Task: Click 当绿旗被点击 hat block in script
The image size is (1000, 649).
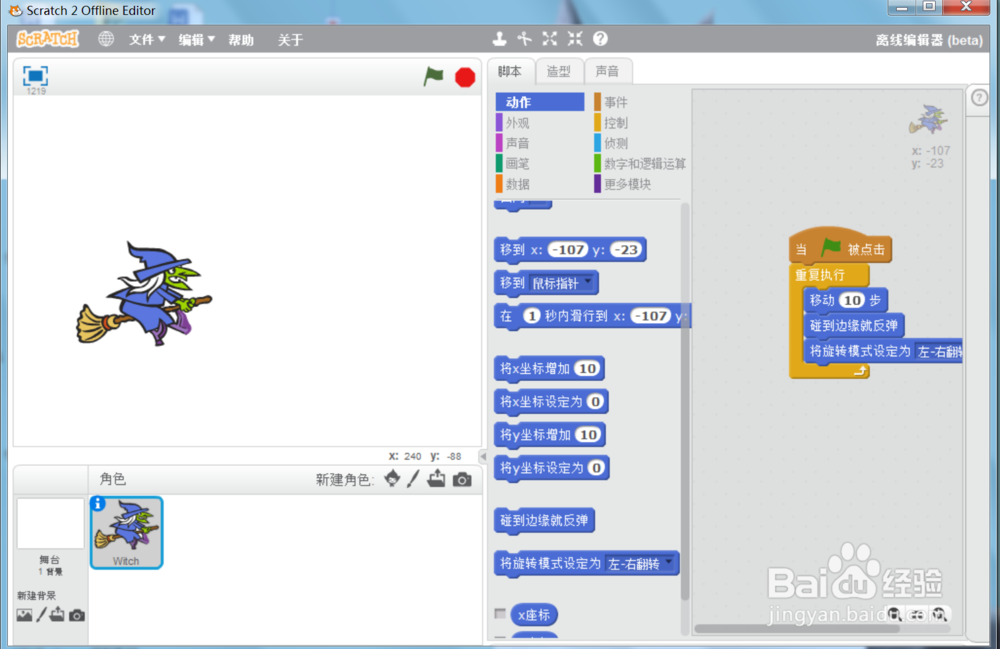Action: 840,245
